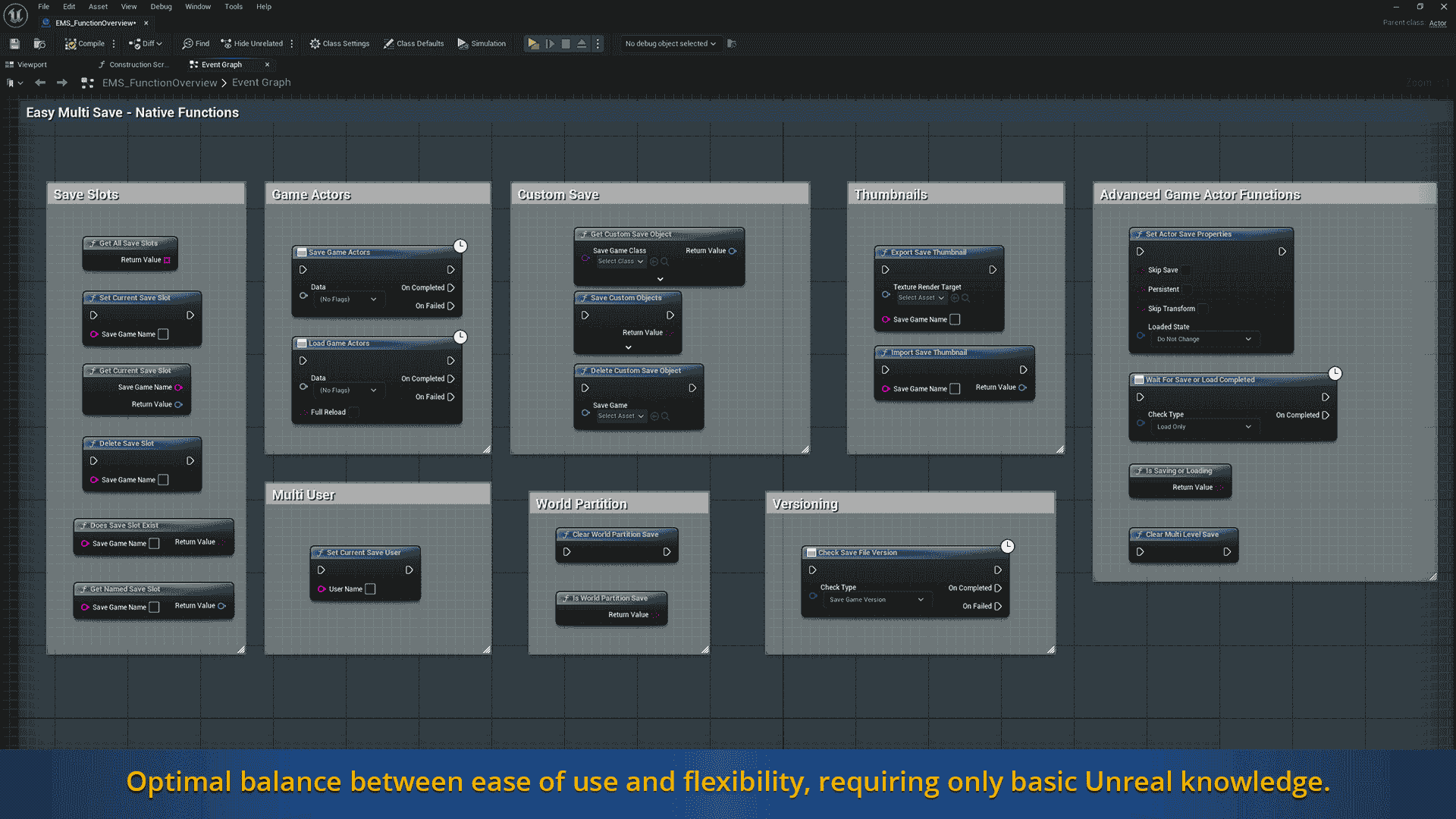Click exec output pin on Clear Multi Level Save
The image size is (1456, 819).
(1227, 552)
